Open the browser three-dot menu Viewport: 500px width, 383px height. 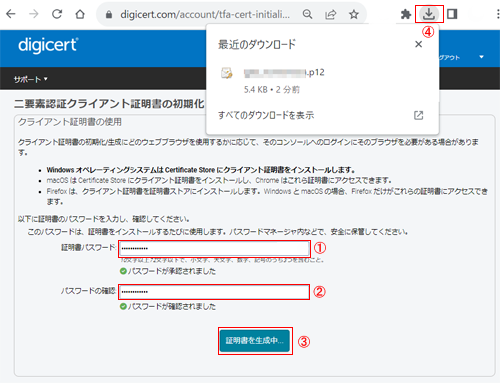[x=498, y=14]
